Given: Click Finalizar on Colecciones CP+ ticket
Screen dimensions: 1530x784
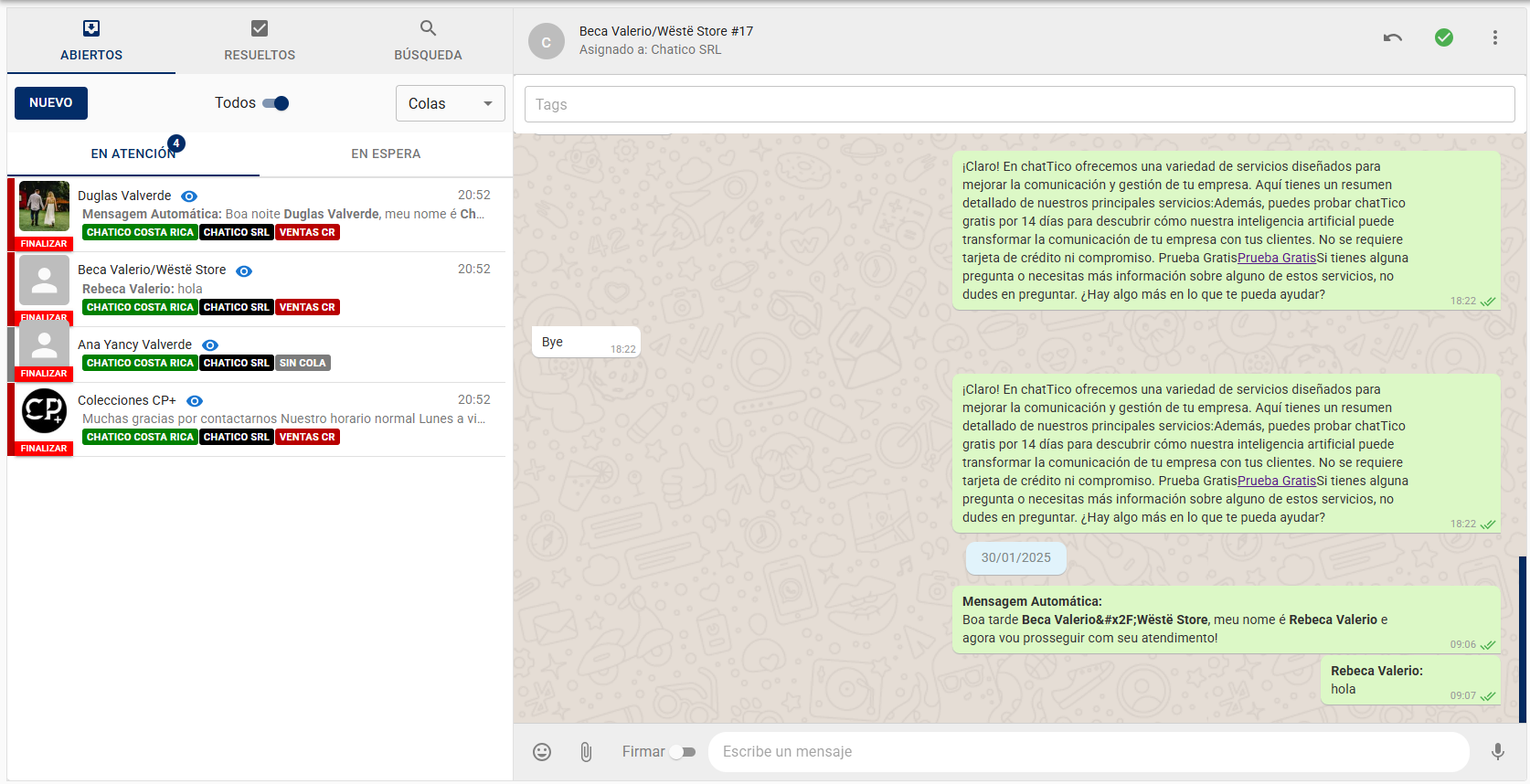Looking at the screenshot, I should tap(44, 449).
